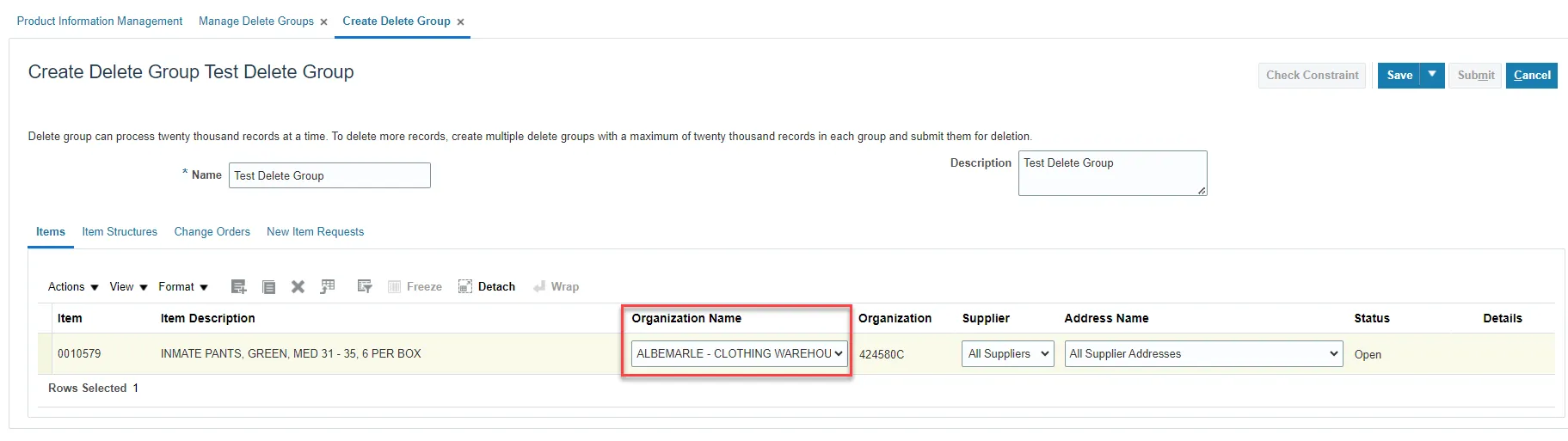The height and width of the screenshot is (441, 1568).
Task: Expand the Save button dropdown arrow
Action: 1432,75
